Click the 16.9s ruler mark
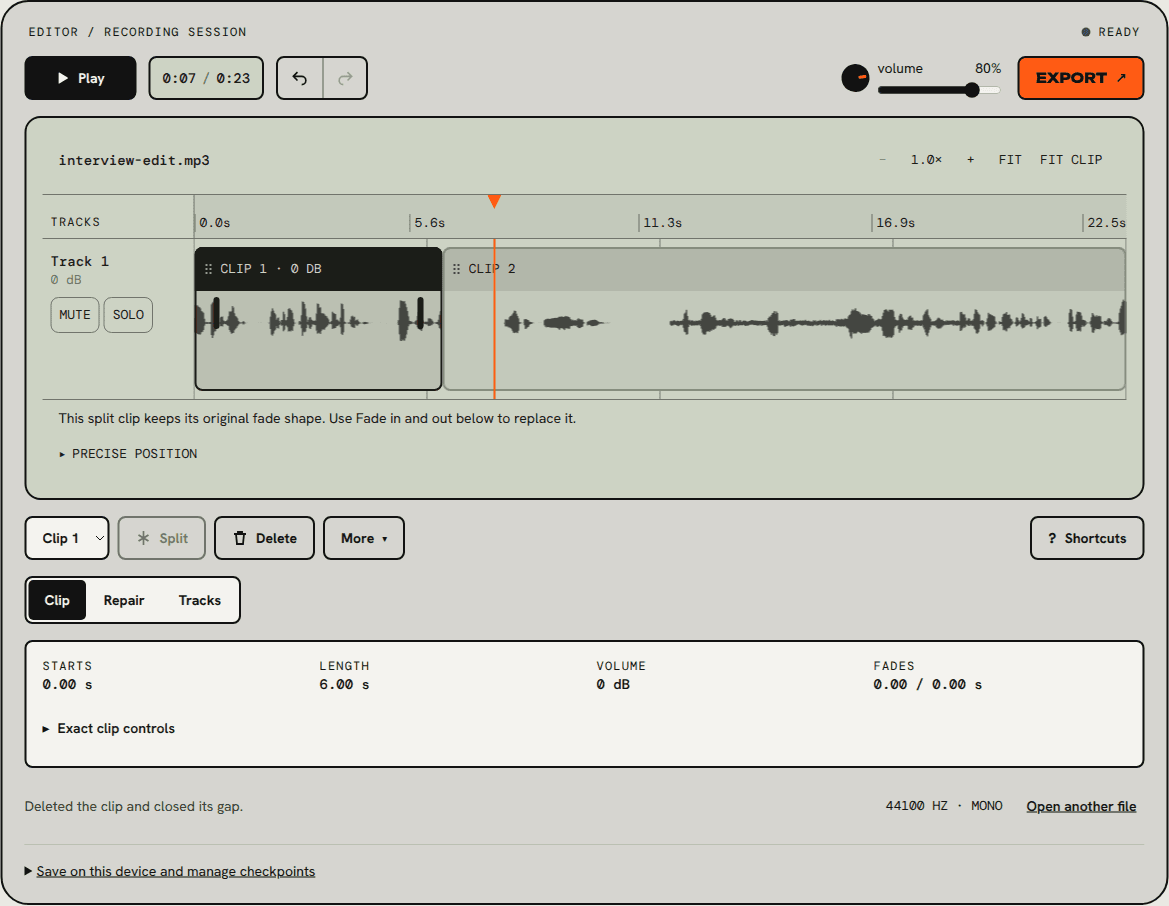This screenshot has width=1169, height=906. click(895, 222)
